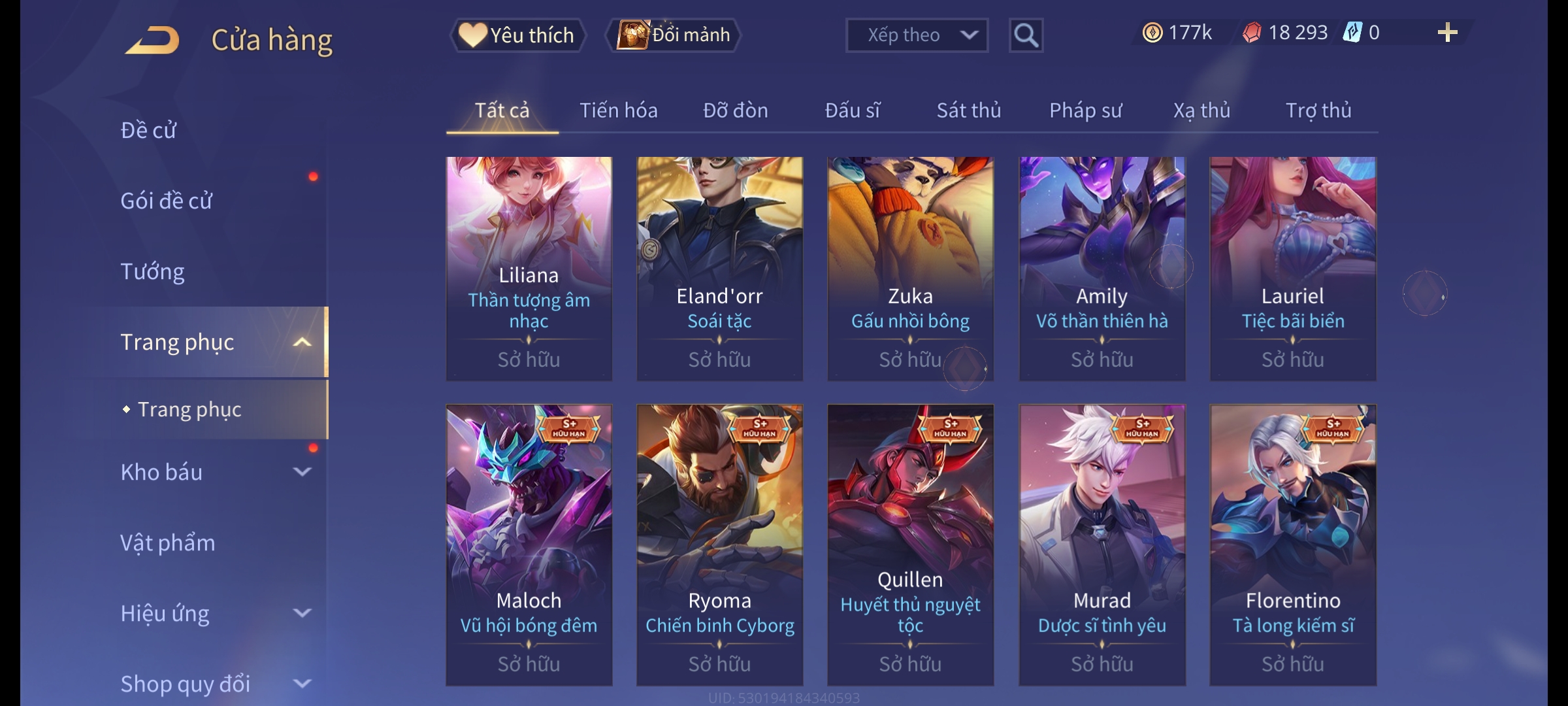Open Gói đề cử in sidebar
Image resolution: width=1568 pixels, height=706 pixels.
click(x=167, y=201)
